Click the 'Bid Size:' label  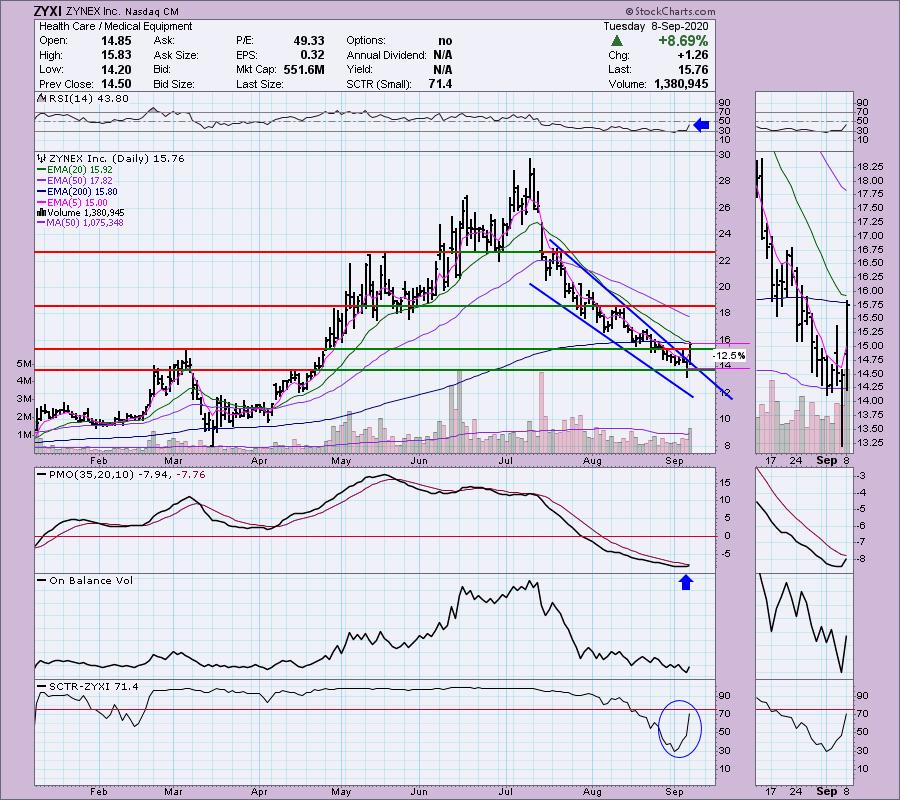coord(174,84)
